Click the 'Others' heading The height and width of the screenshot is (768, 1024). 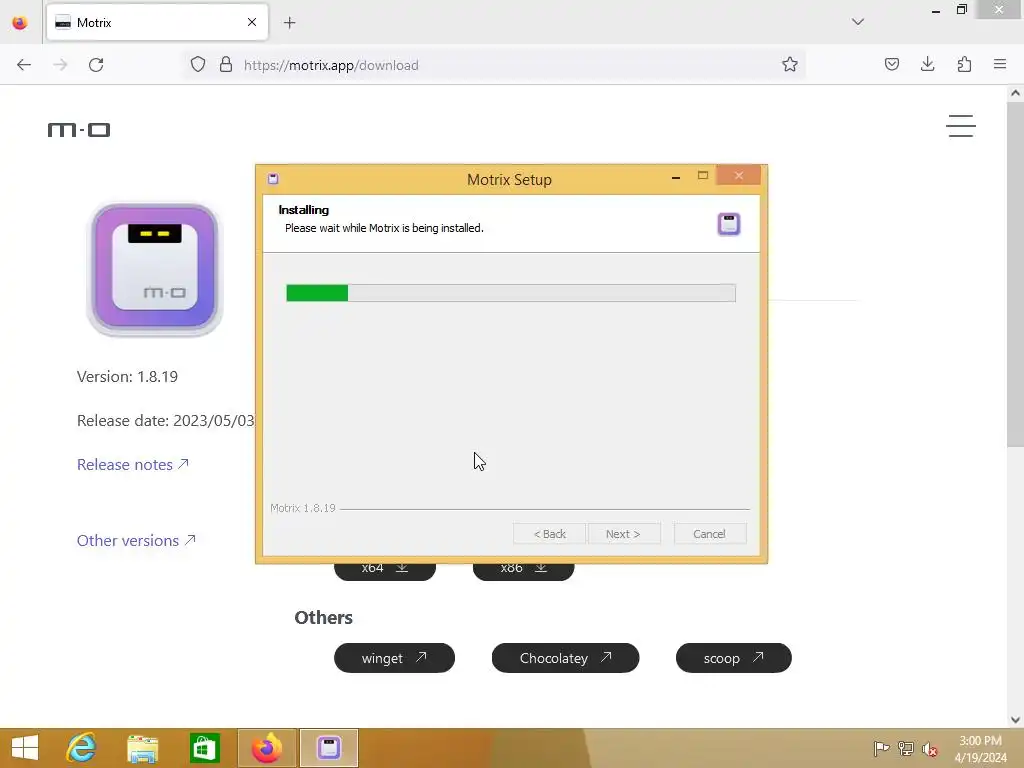(x=323, y=617)
